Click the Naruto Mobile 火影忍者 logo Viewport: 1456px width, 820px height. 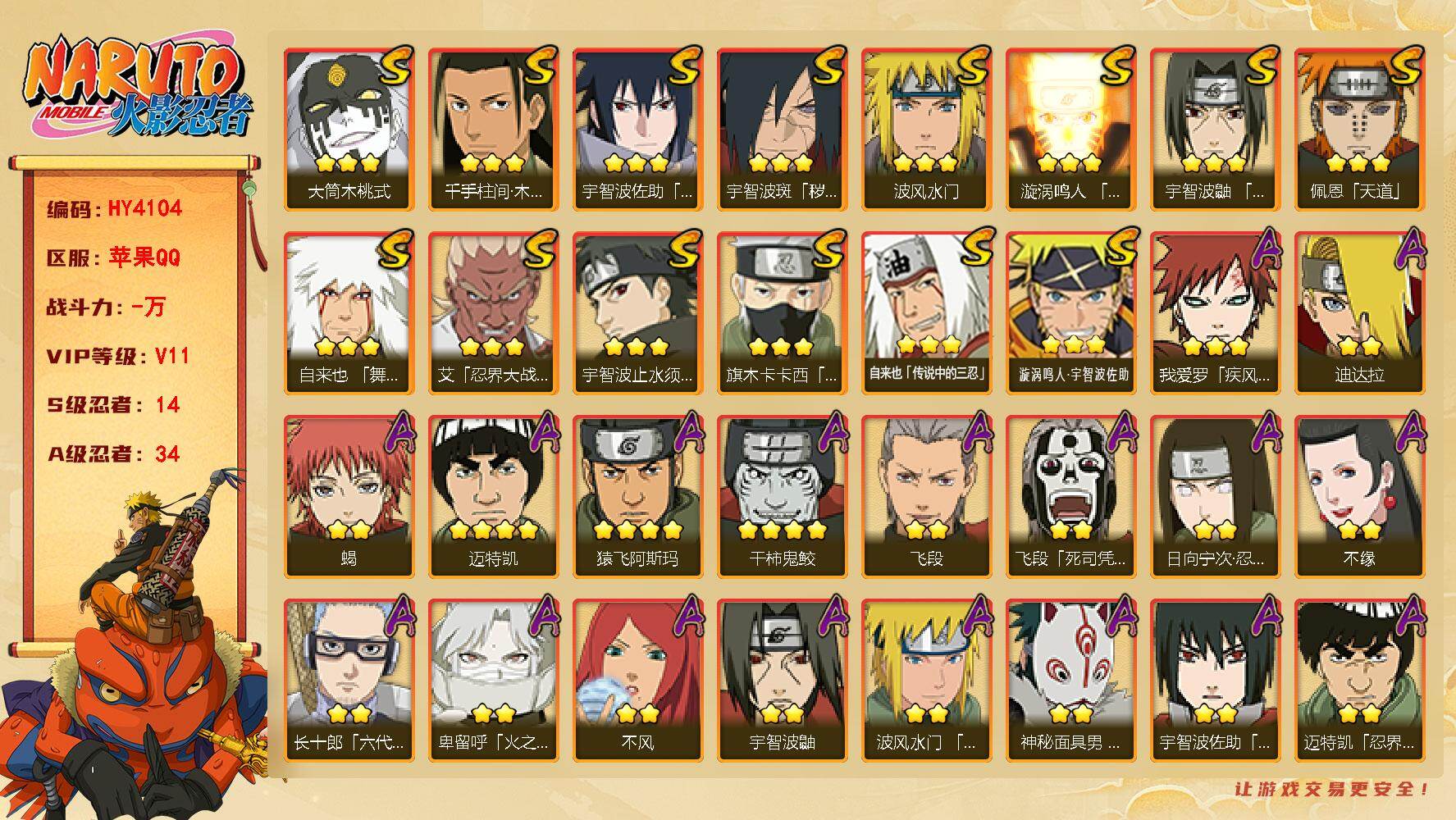pyautogui.click(x=138, y=88)
